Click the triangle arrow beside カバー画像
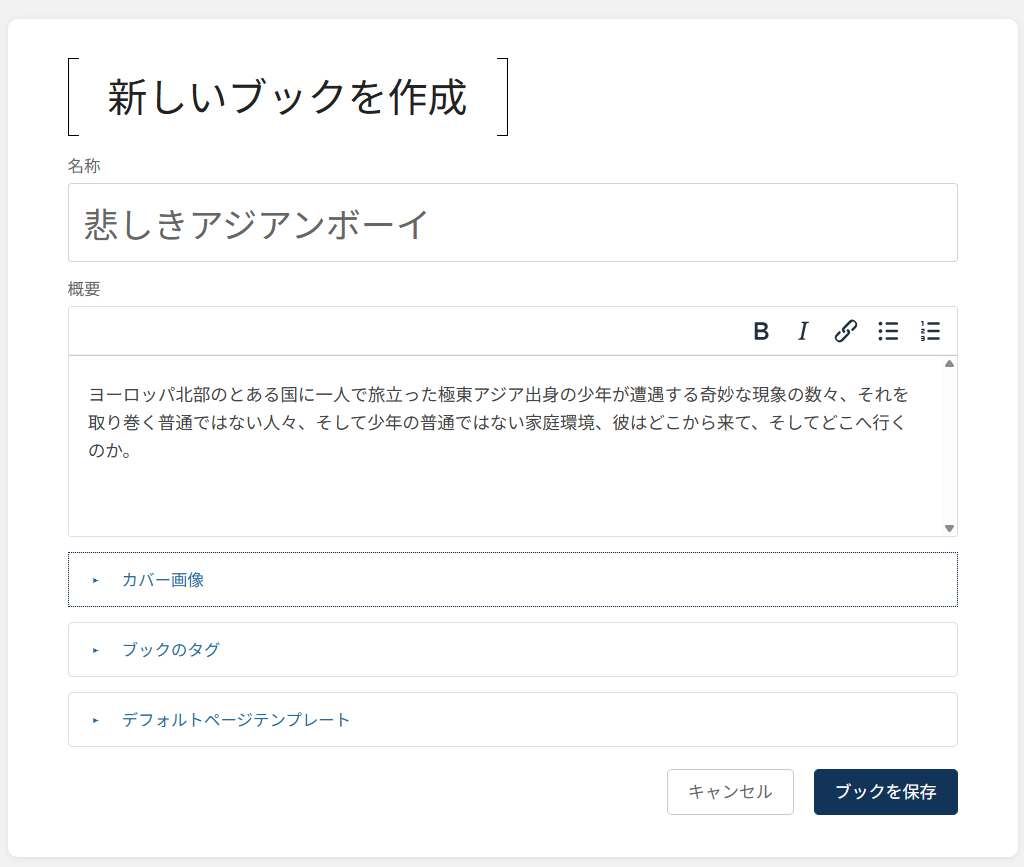The image size is (1024, 867). (96, 580)
